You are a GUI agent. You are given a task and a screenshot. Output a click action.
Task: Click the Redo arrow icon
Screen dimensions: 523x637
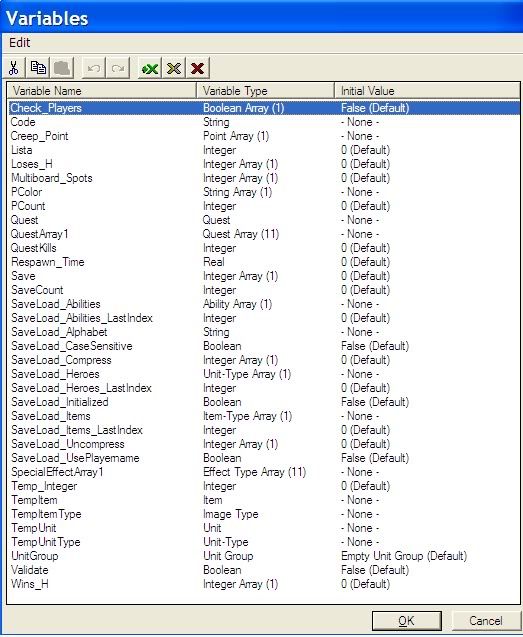click(118, 68)
